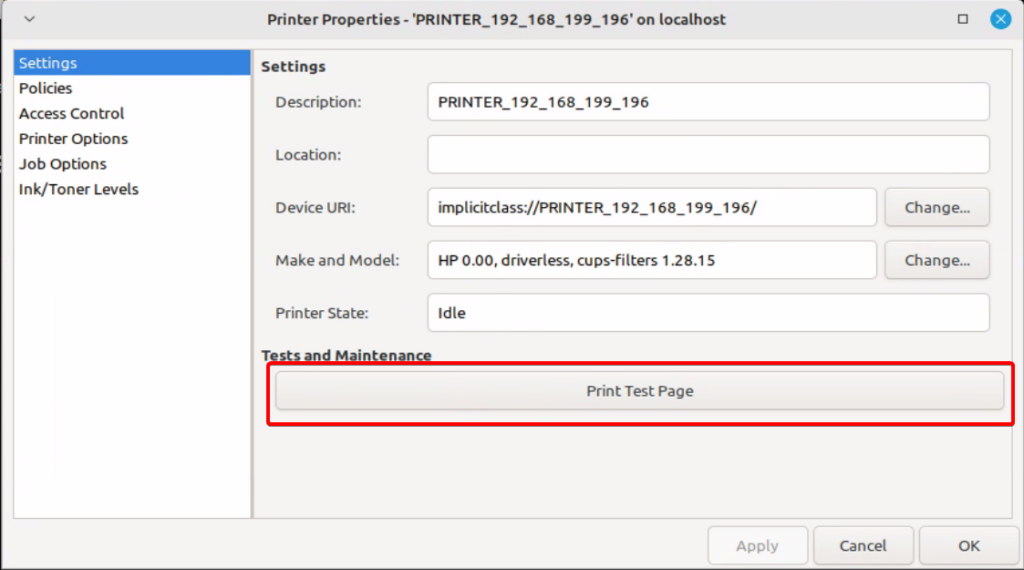This screenshot has height=570, width=1024.
Task: View Ink/Toner Levels page
Action: tap(79, 189)
